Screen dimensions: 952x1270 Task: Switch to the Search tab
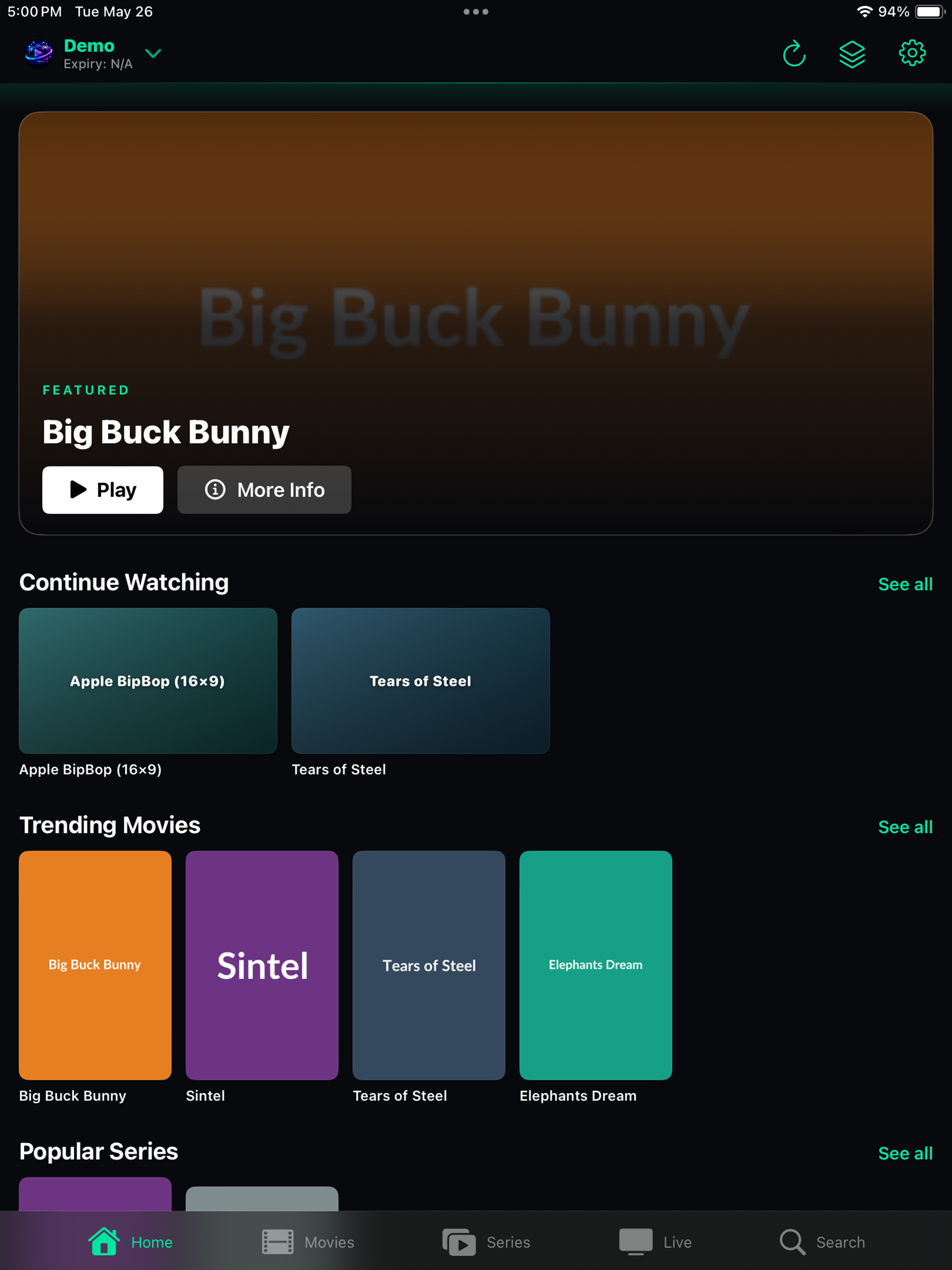click(822, 1242)
